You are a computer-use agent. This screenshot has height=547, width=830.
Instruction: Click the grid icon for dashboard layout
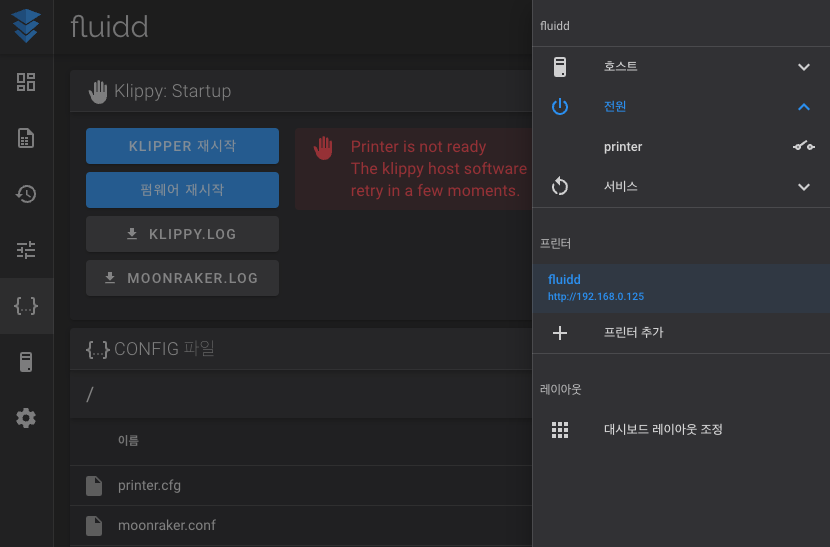pyautogui.click(x=560, y=429)
